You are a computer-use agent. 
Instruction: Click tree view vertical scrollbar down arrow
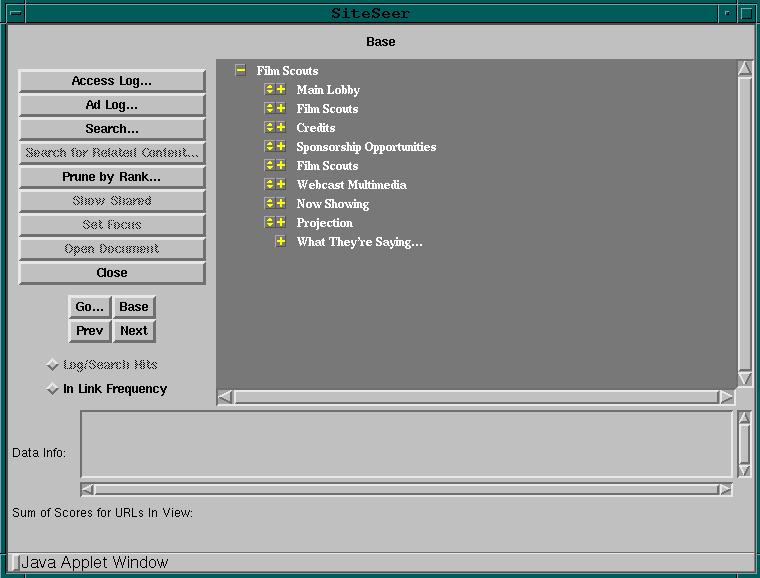pos(745,378)
